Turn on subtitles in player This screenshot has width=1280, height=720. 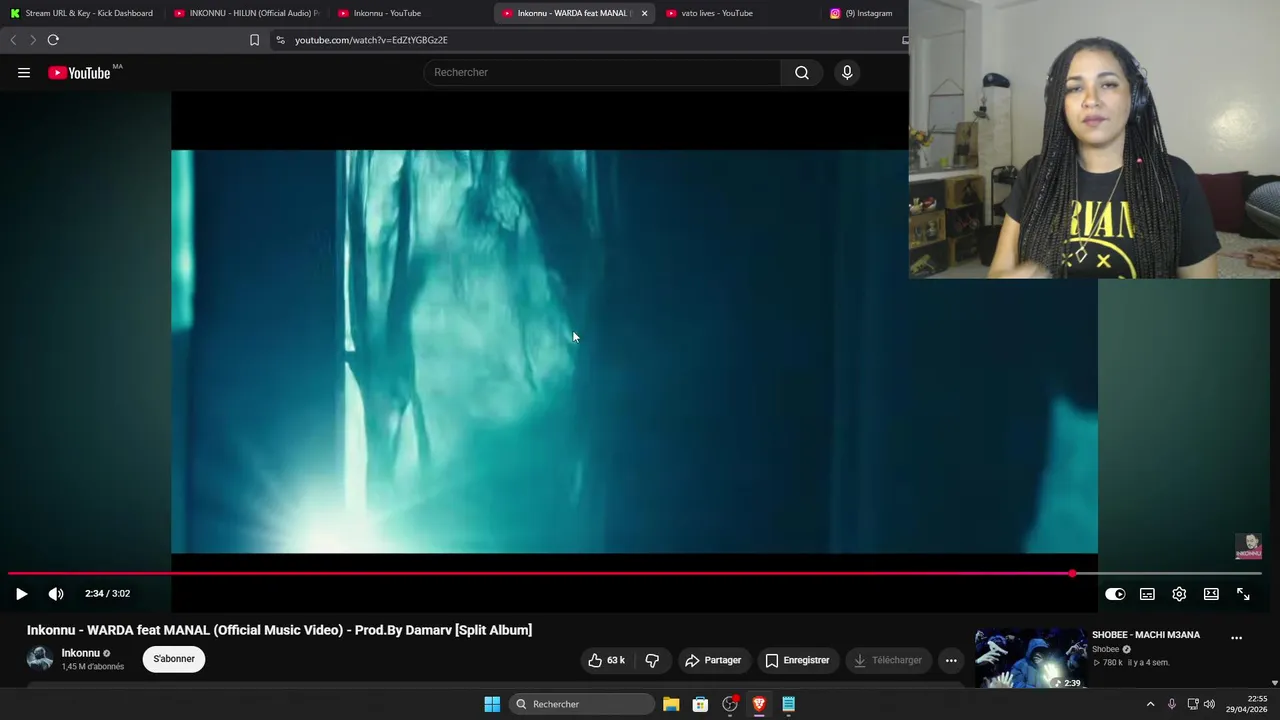[x=1147, y=594]
